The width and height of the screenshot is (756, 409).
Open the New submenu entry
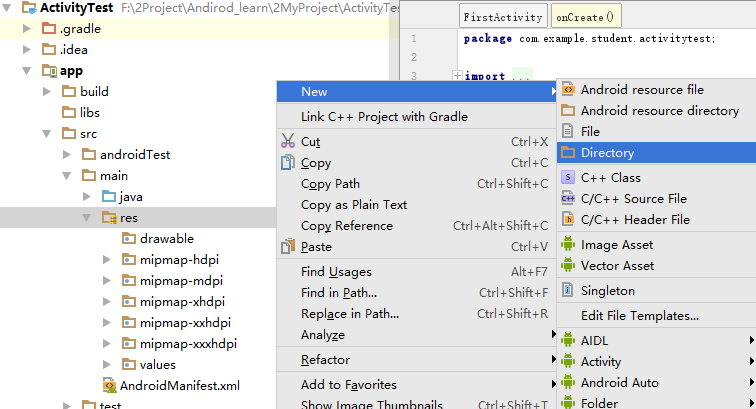click(x=417, y=92)
